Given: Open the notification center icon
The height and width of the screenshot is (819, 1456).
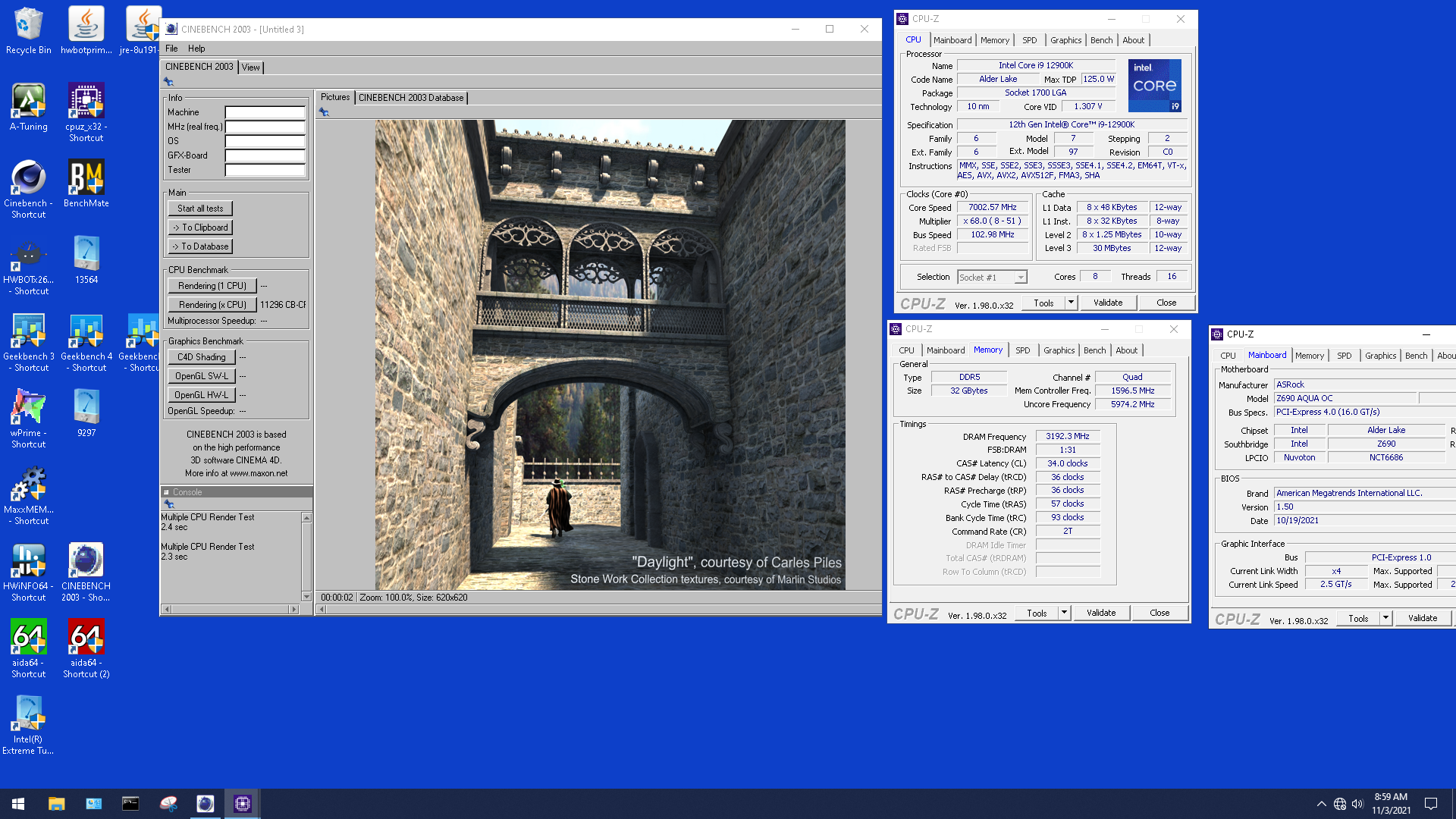Looking at the screenshot, I should pos(1431,804).
